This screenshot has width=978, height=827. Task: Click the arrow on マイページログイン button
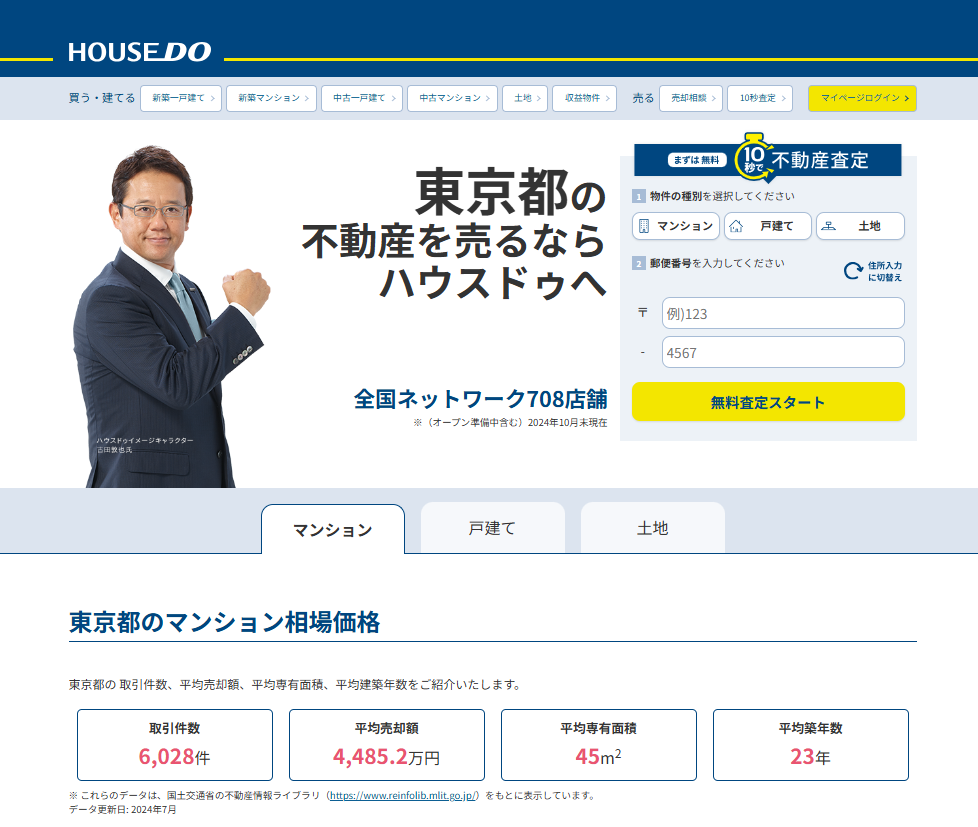pos(907,98)
